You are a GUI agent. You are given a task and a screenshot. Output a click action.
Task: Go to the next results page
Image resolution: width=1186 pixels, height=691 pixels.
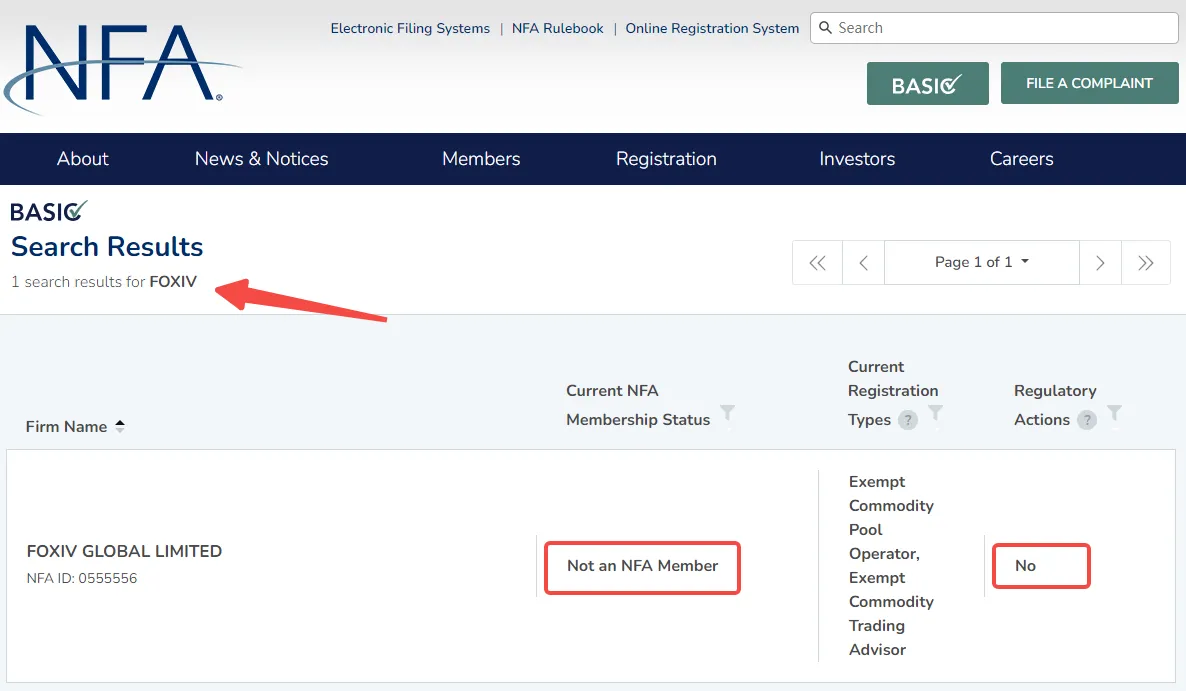[1101, 262]
